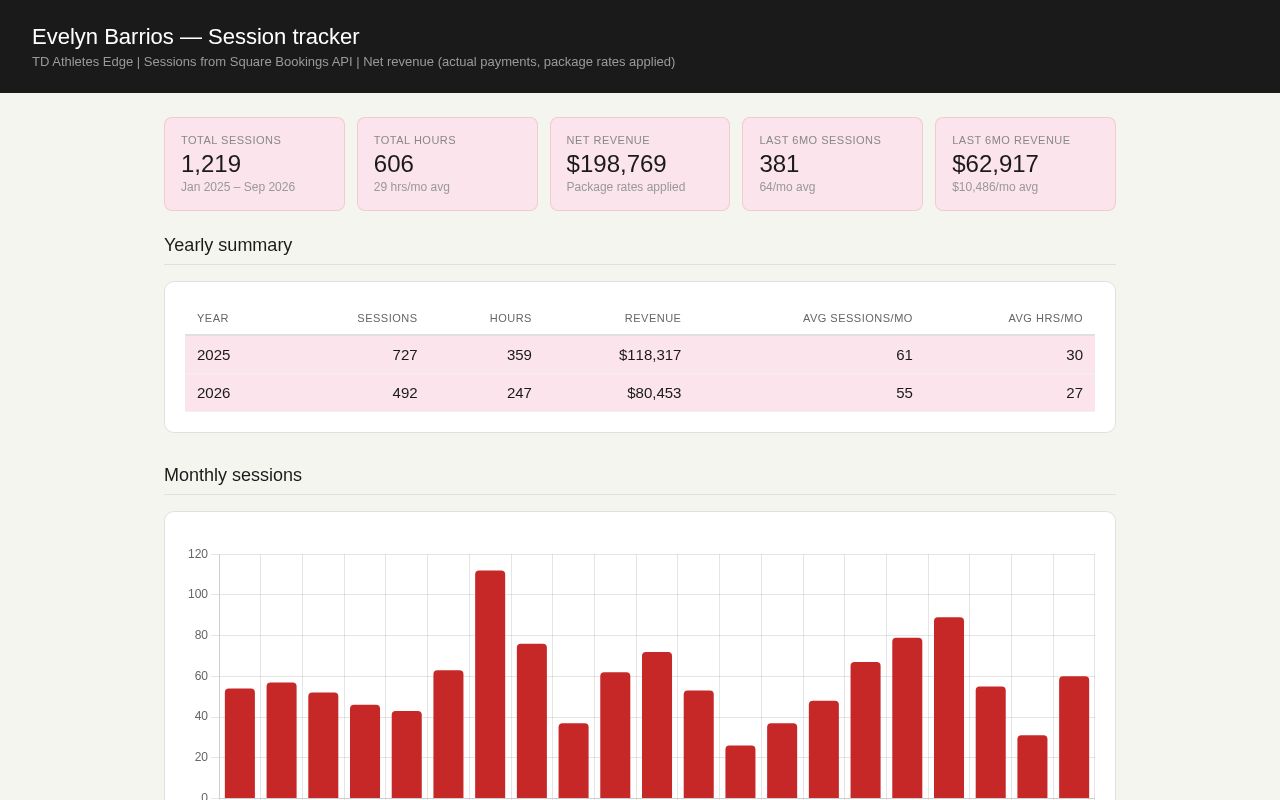The image size is (1280, 800).
Task: Click the 606 total hours value
Action: 394,164
